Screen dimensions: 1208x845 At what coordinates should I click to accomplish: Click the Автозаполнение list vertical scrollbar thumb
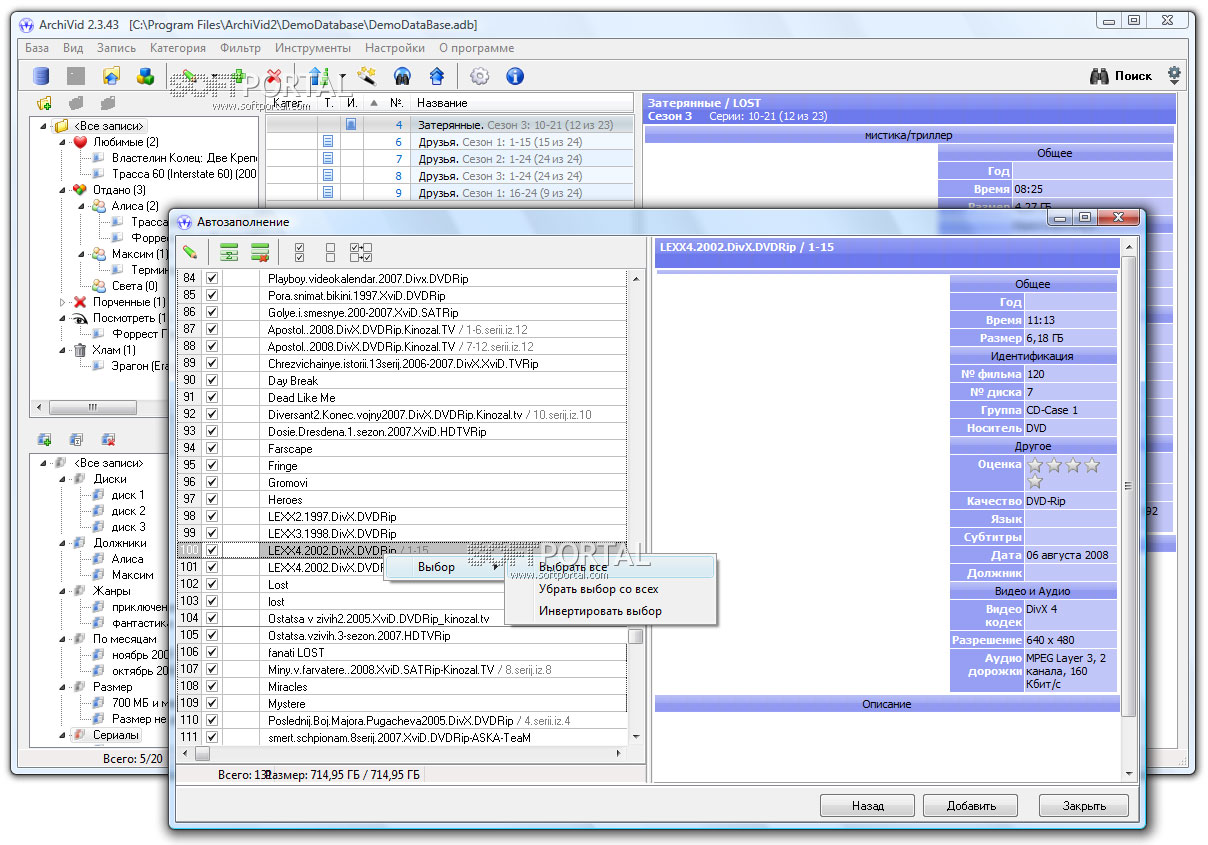pyautogui.click(x=635, y=636)
